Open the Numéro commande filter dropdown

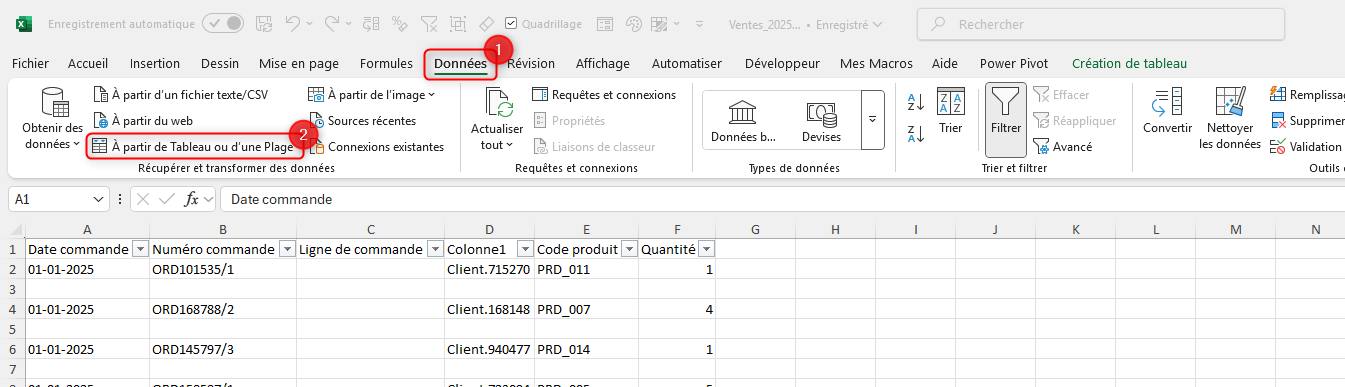[x=287, y=249]
